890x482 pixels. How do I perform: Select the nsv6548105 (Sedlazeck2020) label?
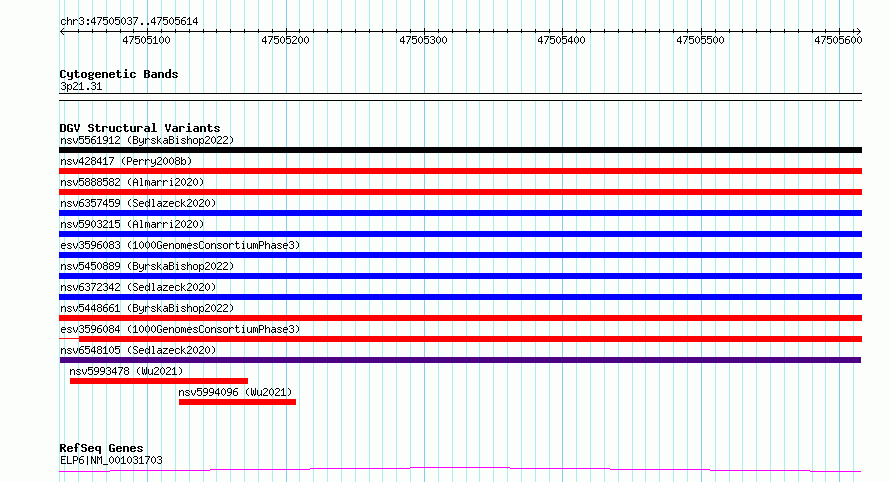138,350
